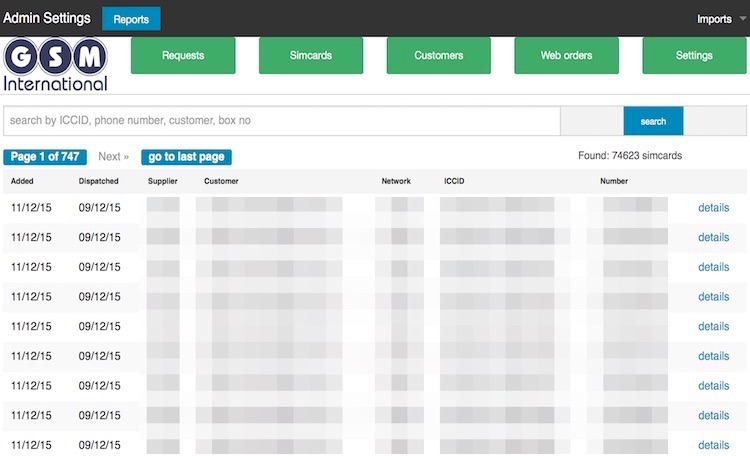Open the Web orders section
This screenshot has width=750, height=456.
566,56
